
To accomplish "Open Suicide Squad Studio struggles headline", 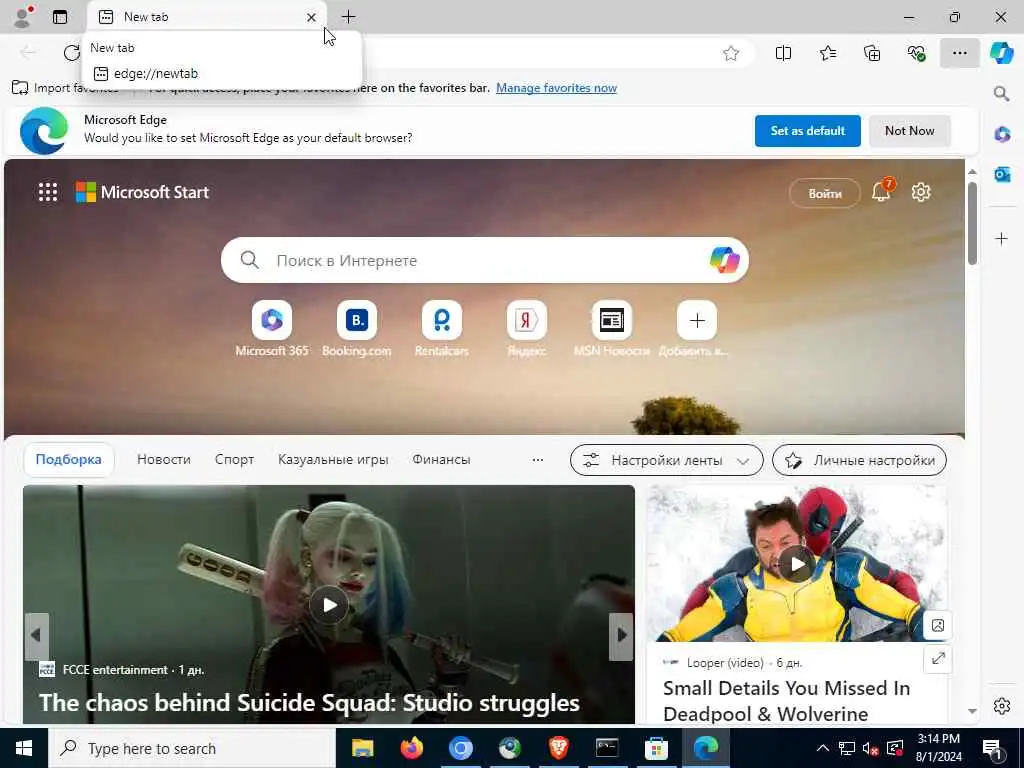I will point(309,703).
